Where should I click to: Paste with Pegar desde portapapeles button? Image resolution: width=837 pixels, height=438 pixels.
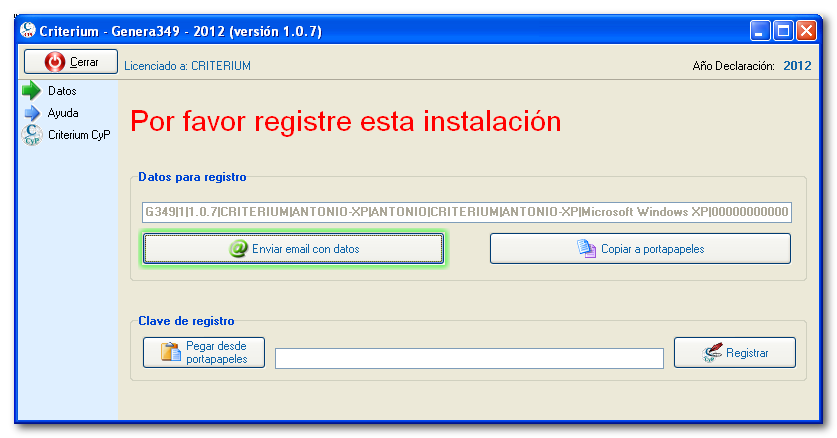coord(204,352)
